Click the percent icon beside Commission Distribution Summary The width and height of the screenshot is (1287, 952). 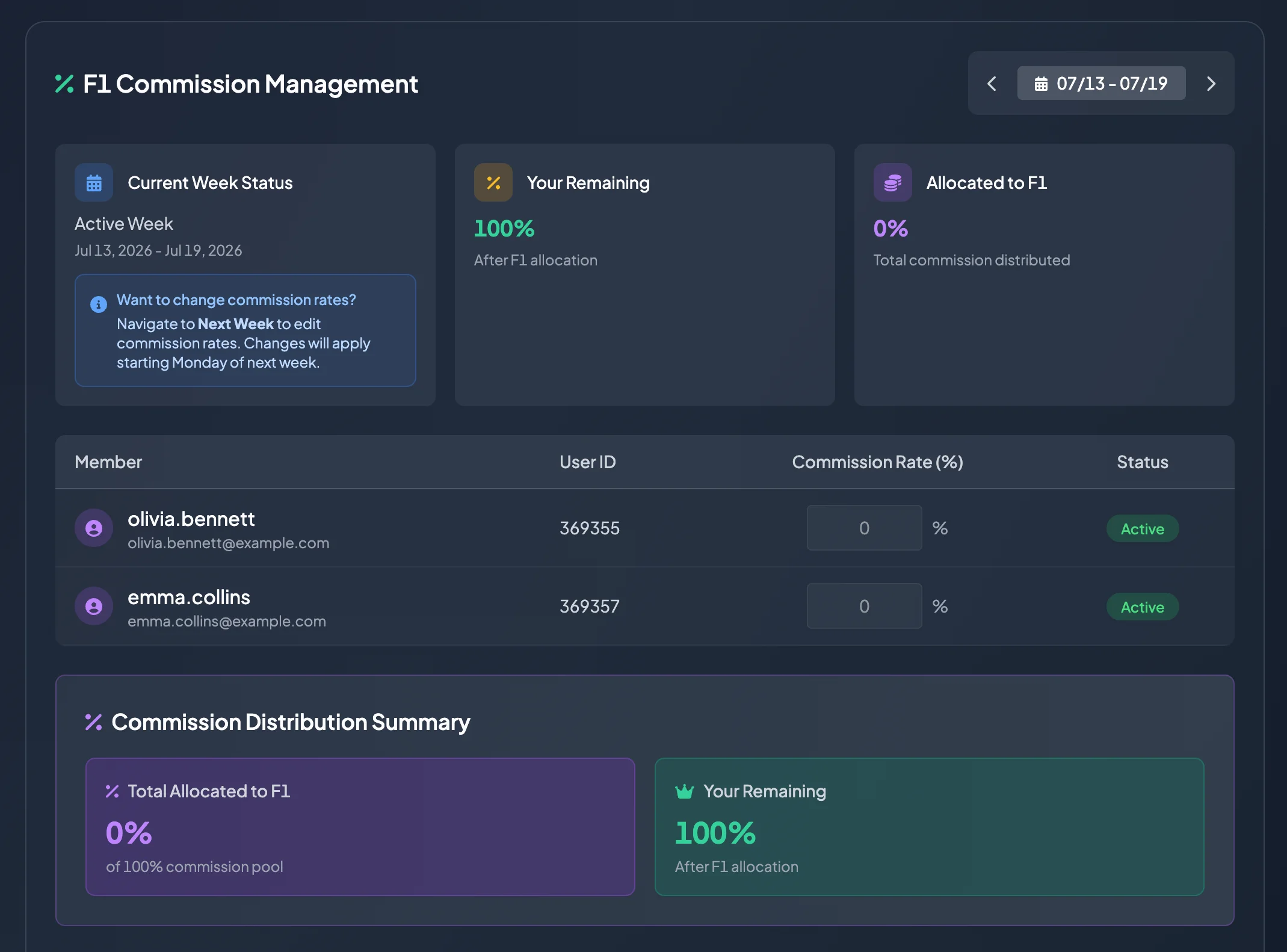(93, 722)
